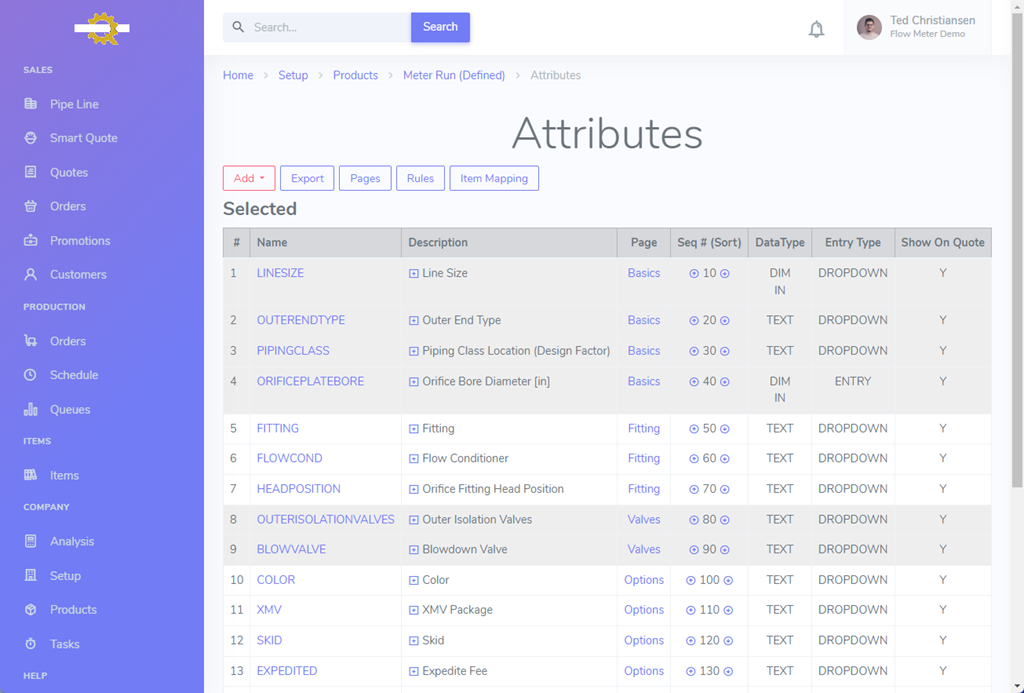Click the arrow icon left of sequence 70
The height and width of the screenshot is (693, 1024).
694,490
